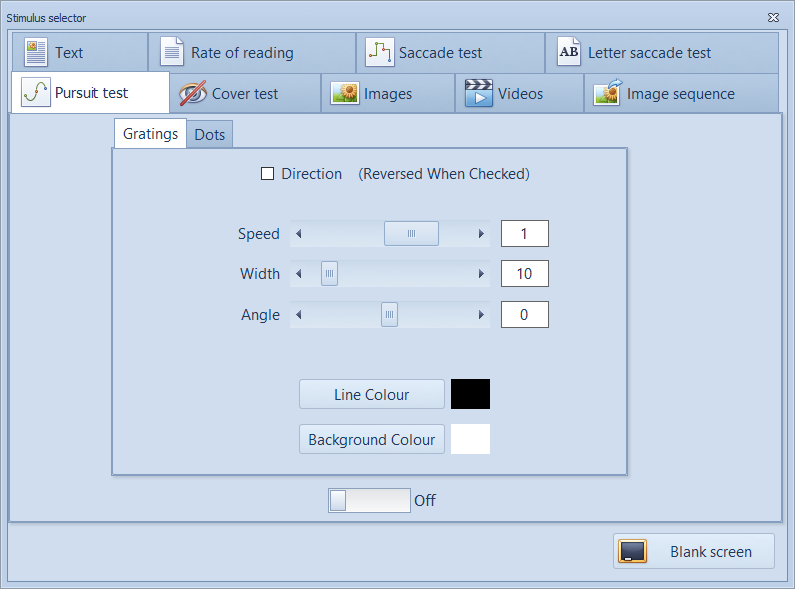Screen dimensions: 795x589
Task: Click the Cover test eye icon
Action: click(192, 94)
